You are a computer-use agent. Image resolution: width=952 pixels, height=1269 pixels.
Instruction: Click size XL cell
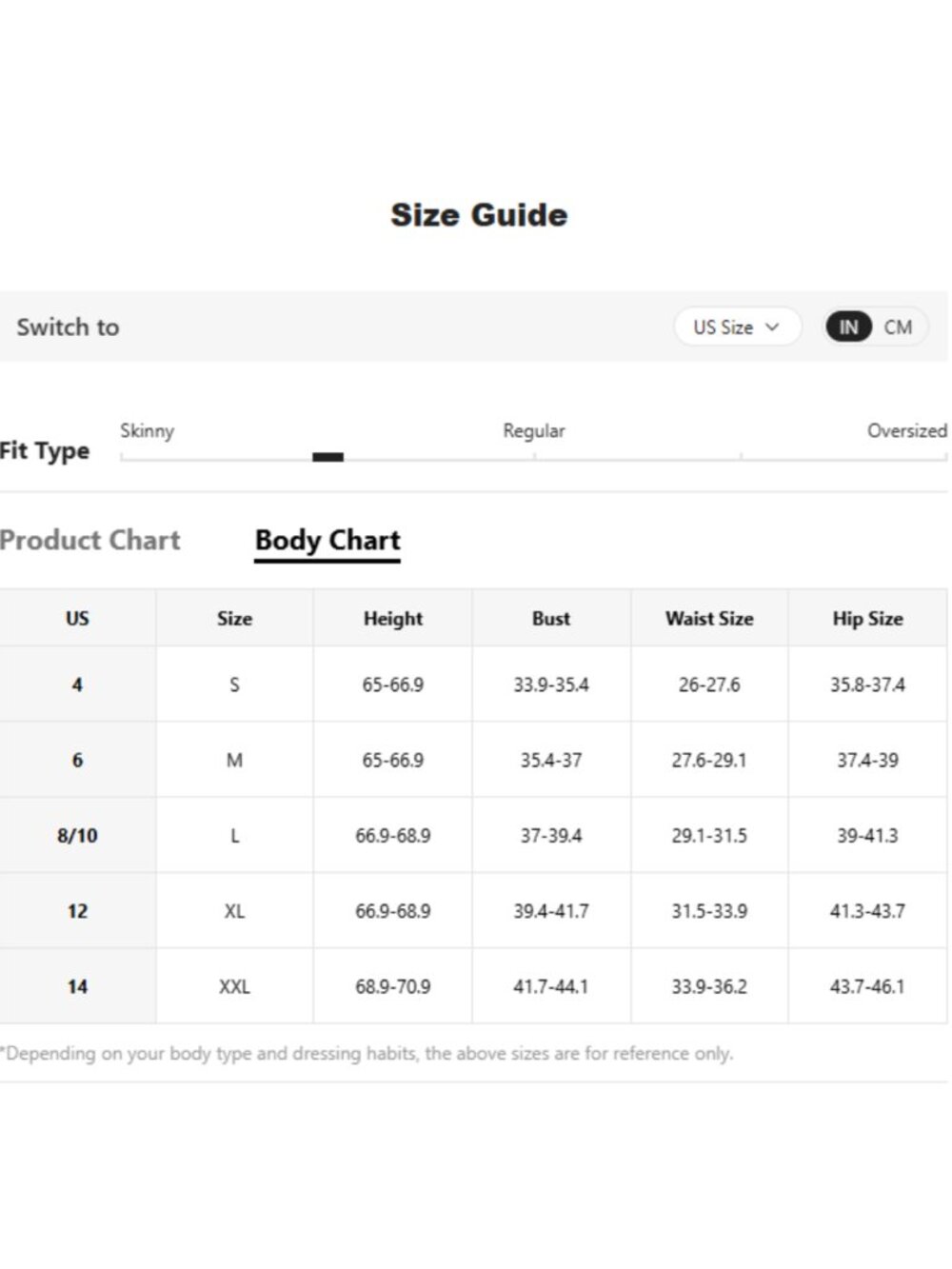click(234, 911)
